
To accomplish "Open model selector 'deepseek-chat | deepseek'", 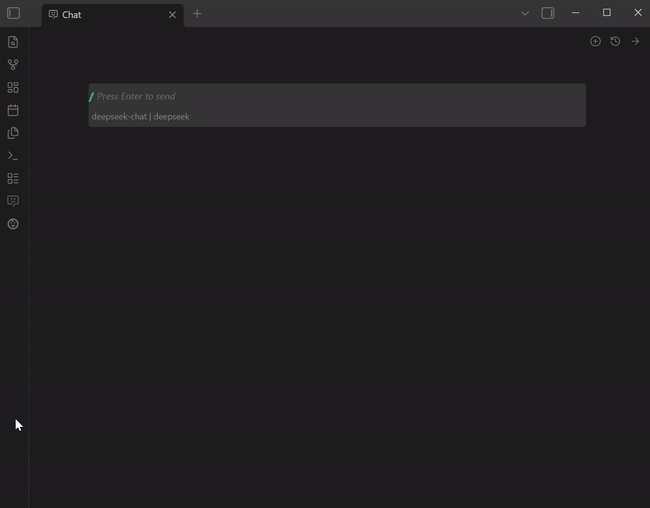I will coord(141,117).
